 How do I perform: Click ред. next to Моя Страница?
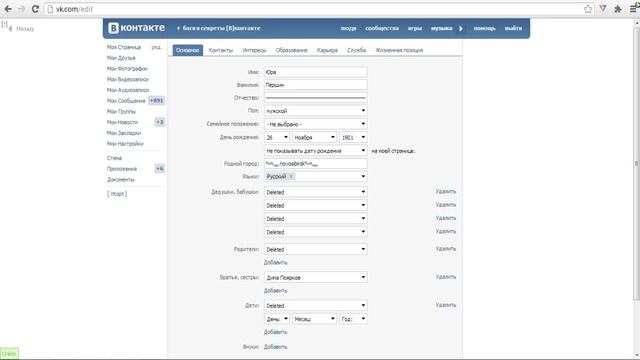(156, 47)
